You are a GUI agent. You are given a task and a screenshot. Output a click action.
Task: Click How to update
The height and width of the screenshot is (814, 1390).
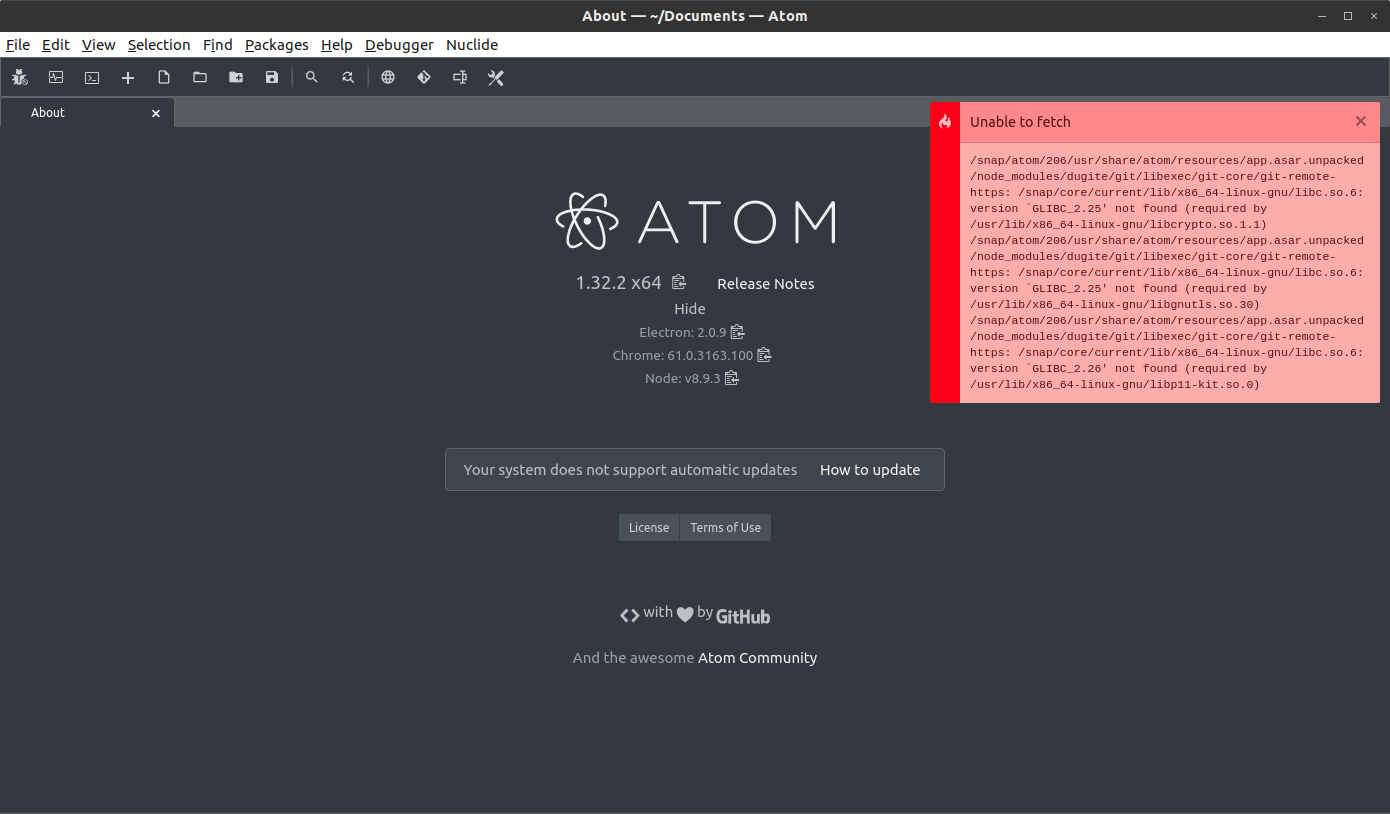click(x=869, y=470)
